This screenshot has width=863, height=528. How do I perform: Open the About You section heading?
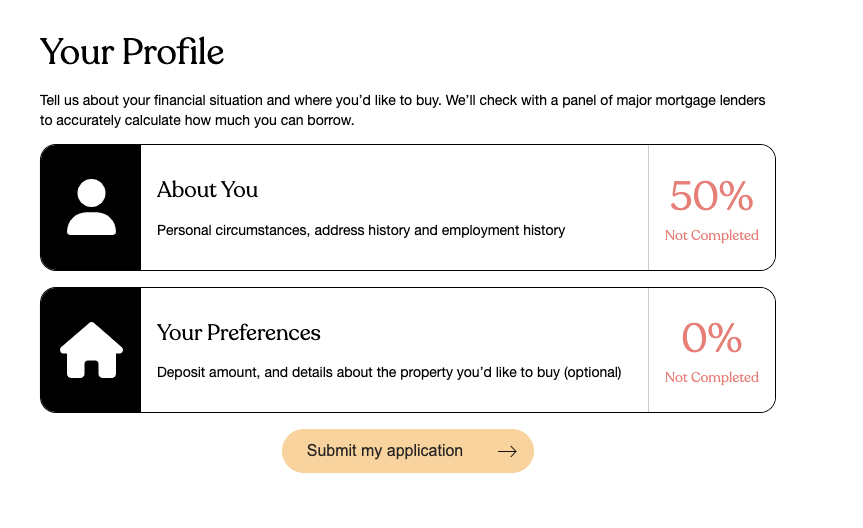(x=207, y=190)
